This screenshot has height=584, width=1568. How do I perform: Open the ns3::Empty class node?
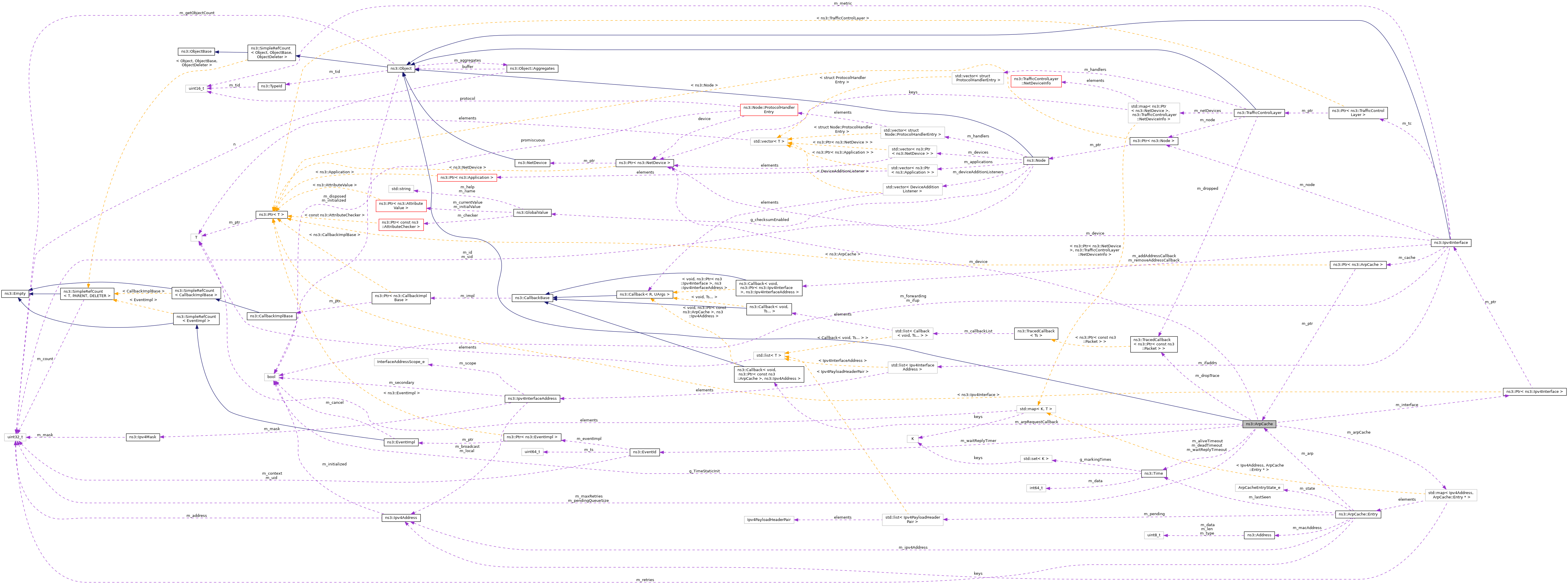click(x=15, y=294)
